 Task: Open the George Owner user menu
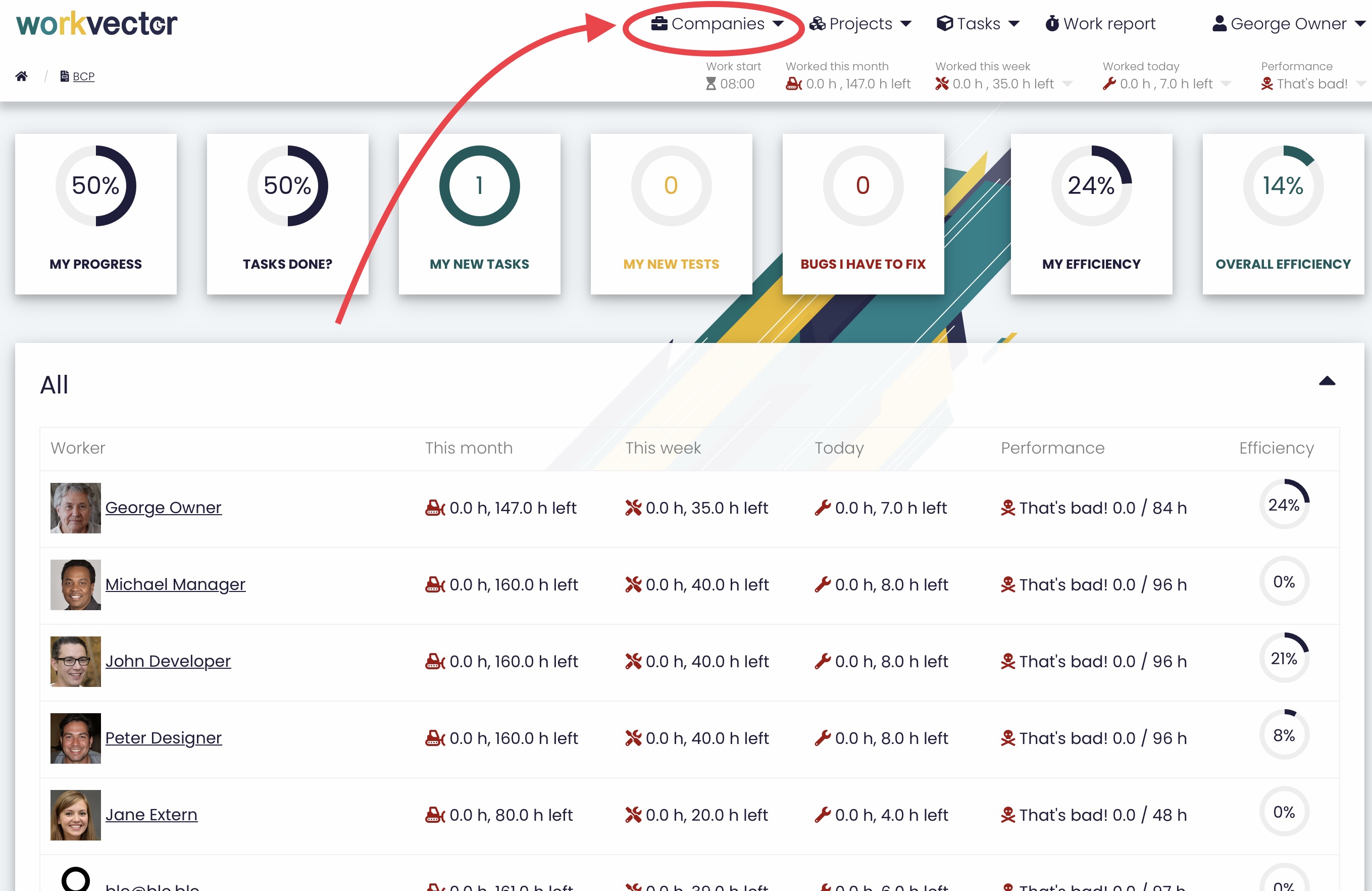pos(1288,24)
